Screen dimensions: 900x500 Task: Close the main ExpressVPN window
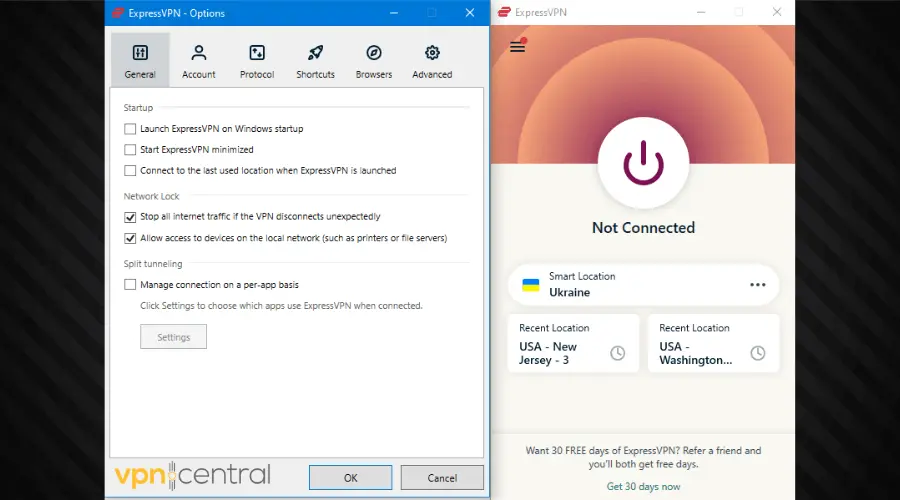click(777, 12)
